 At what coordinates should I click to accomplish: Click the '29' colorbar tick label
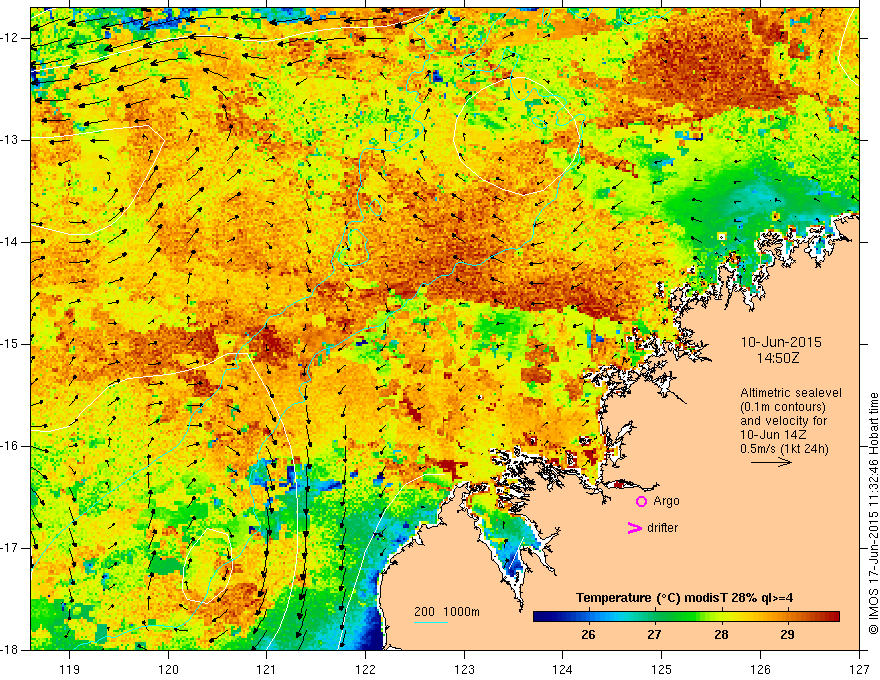pos(787,635)
